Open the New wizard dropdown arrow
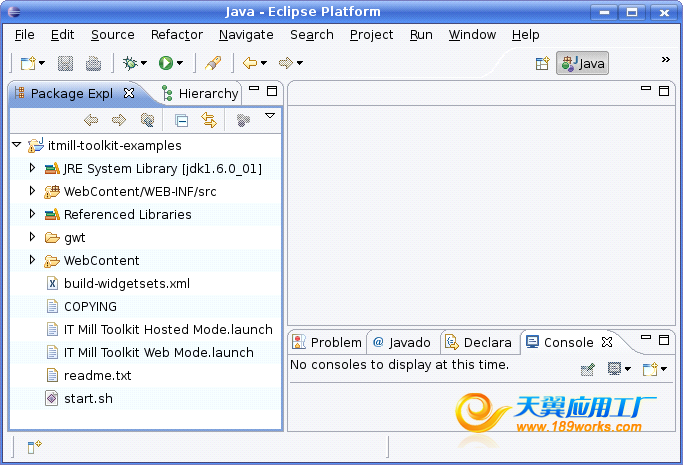Screen dimensions: 684x466 point(42,63)
